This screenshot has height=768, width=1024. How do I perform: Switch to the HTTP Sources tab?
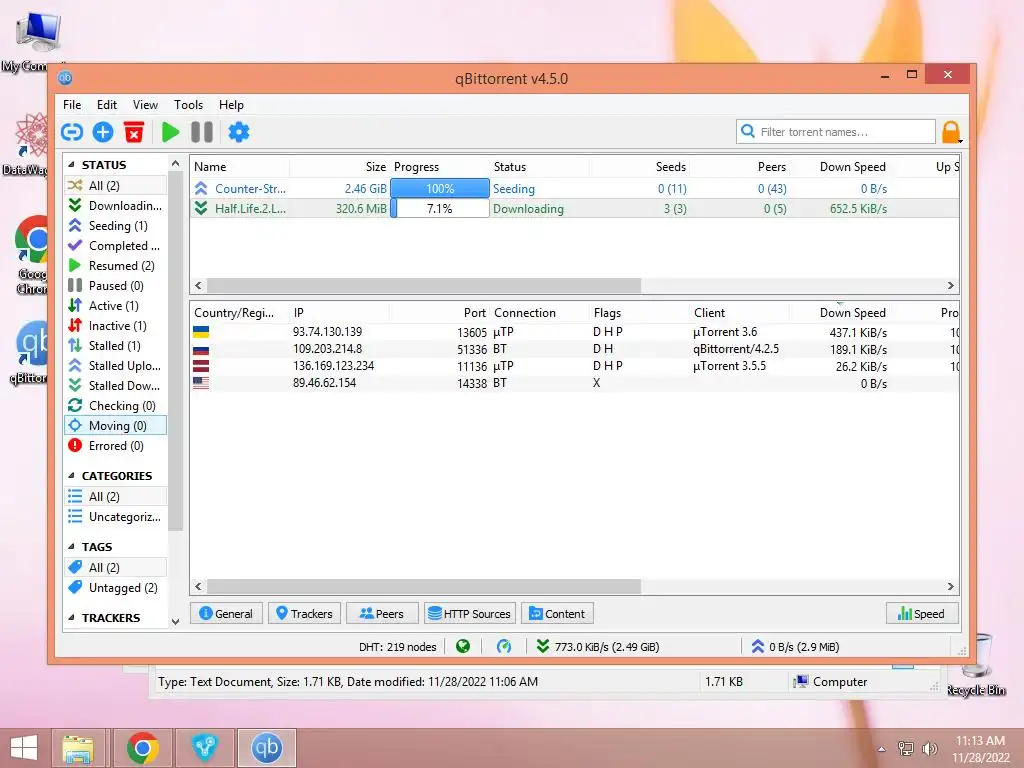tap(470, 613)
